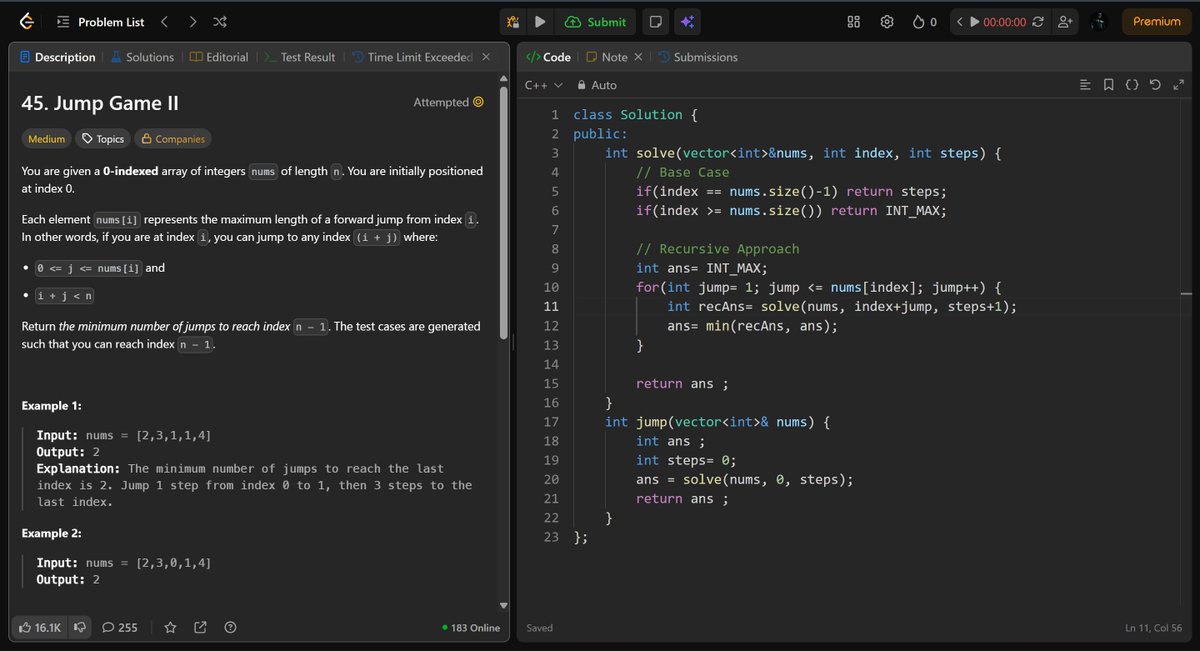The height and width of the screenshot is (651, 1200).
Task: Click the curly braces icon
Action: point(1132,85)
